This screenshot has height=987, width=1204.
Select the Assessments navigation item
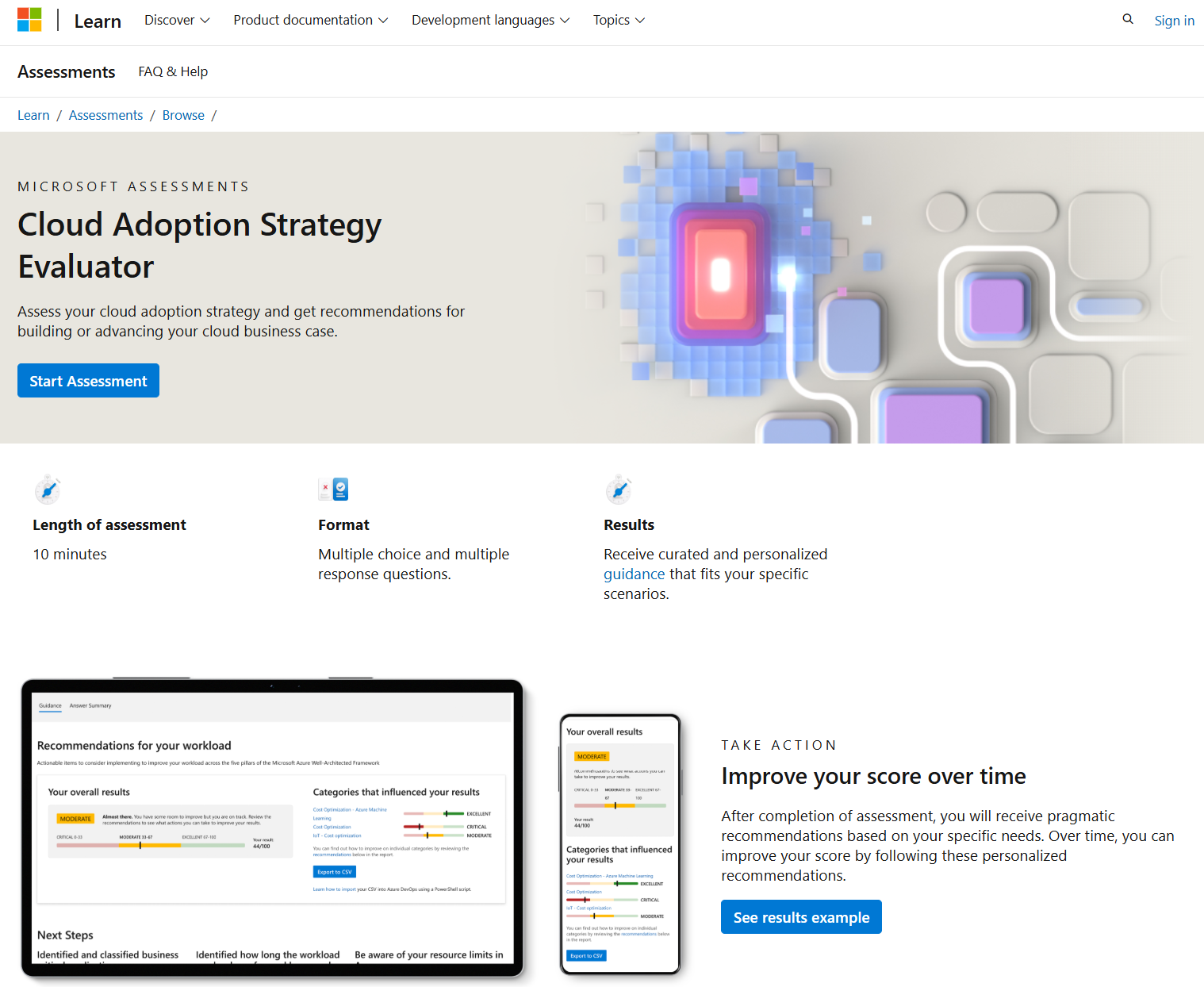click(66, 71)
